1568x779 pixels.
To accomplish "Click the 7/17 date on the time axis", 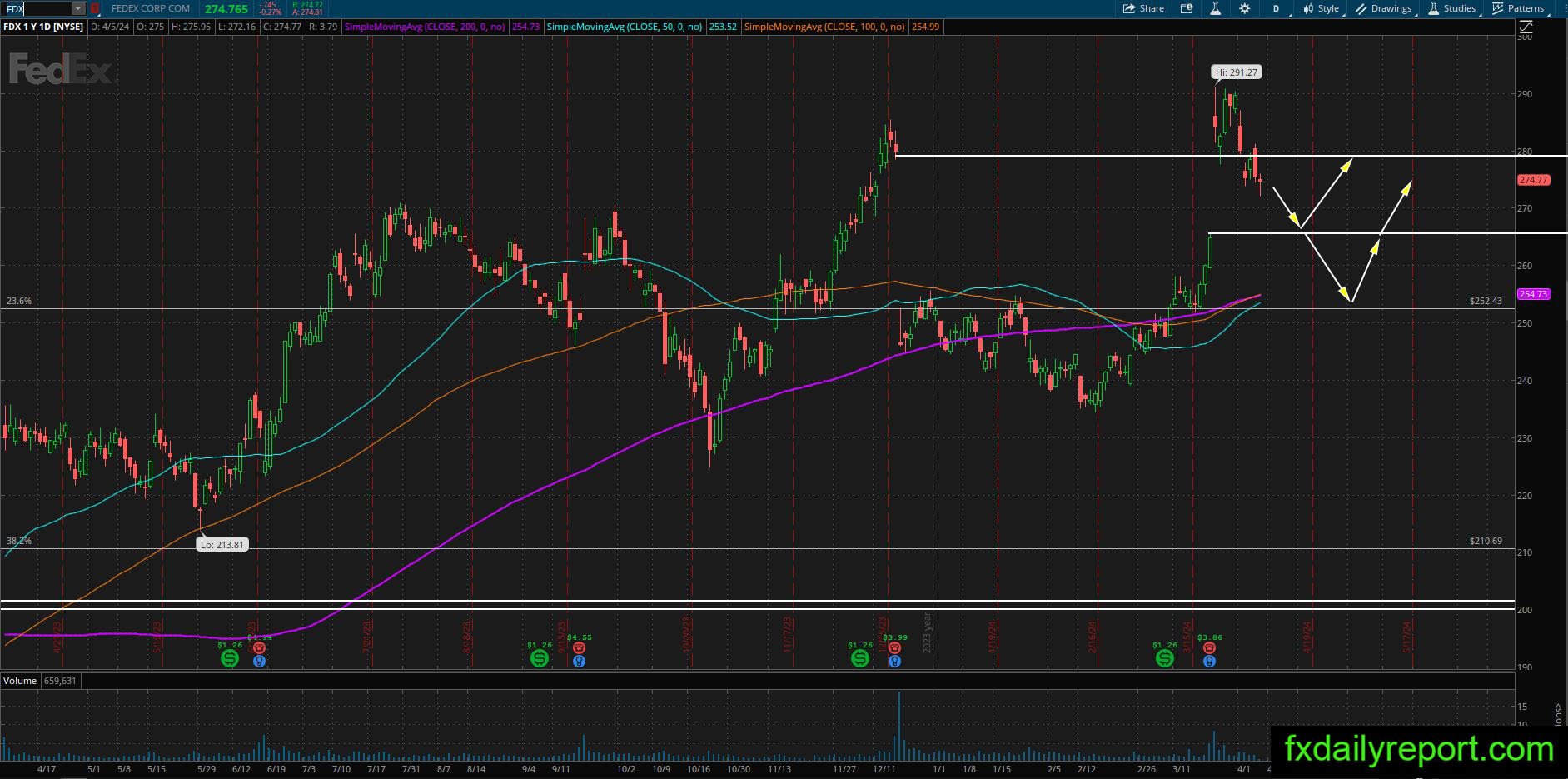I will click(x=376, y=769).
